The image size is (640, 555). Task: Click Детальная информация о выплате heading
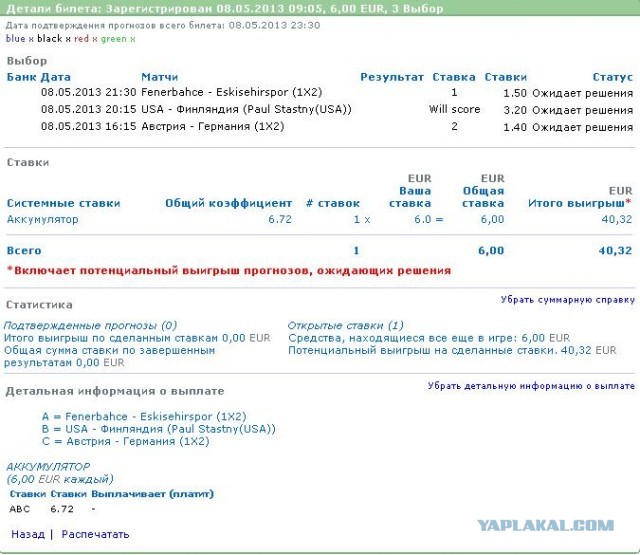115,391
